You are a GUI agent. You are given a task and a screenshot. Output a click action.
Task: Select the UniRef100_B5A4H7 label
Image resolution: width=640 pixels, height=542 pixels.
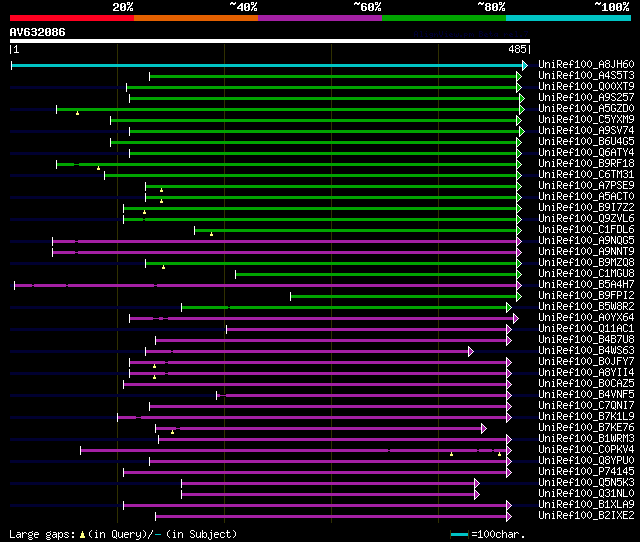(586, 285)
